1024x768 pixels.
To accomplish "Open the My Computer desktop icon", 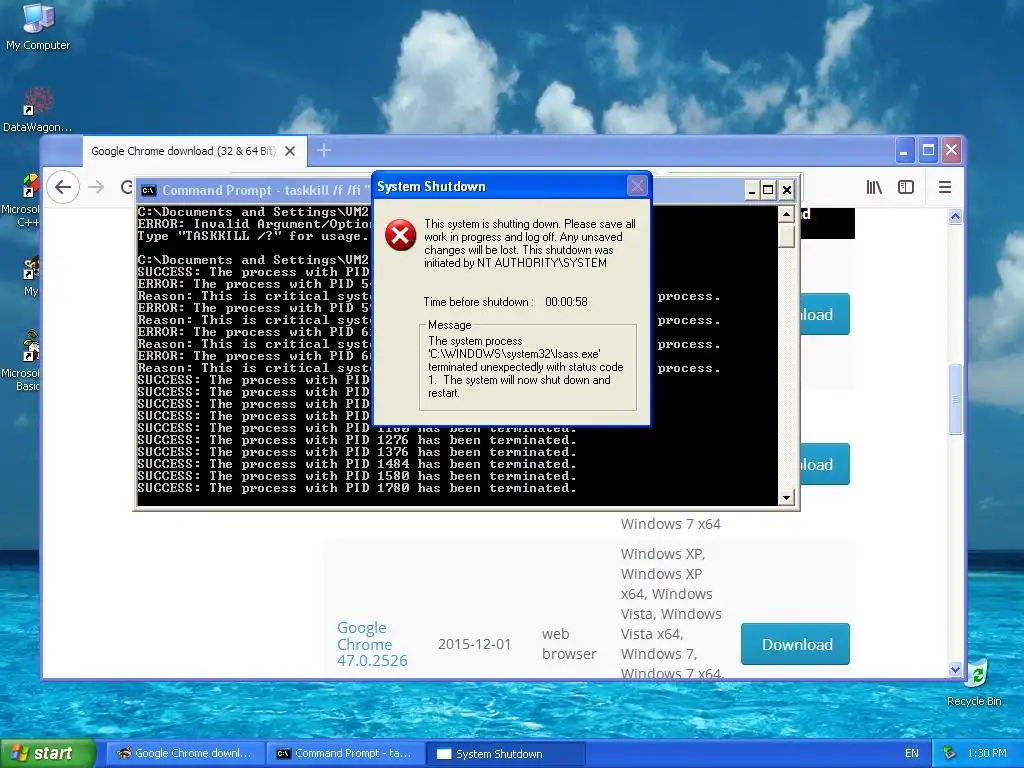I will point(38,26).
